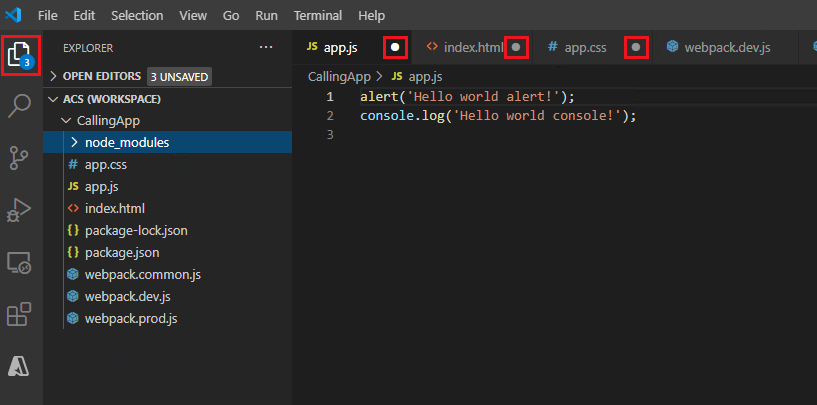Open the Run menu

266,16
